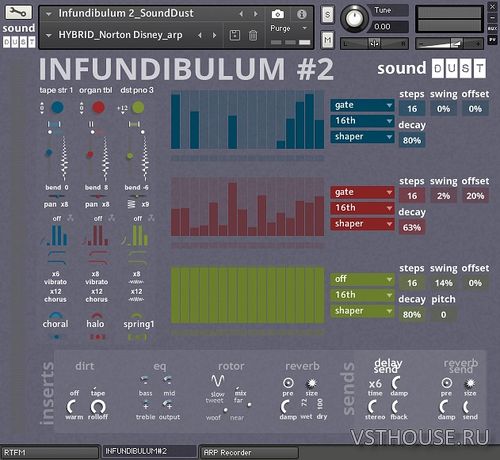Select next snapshot arrow next to HYBRID_Norton Disney_arp
Screen dimensions: 500x460
coord(214,35)
